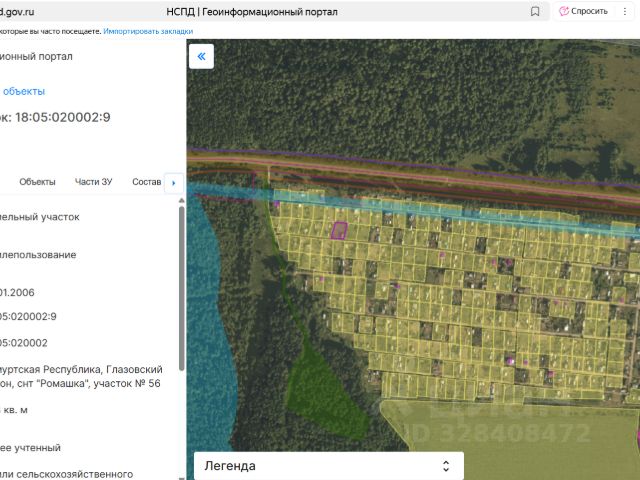Select the address text участок № 56
This screenshot has height=480, width=640.
(x=127, y=384)
